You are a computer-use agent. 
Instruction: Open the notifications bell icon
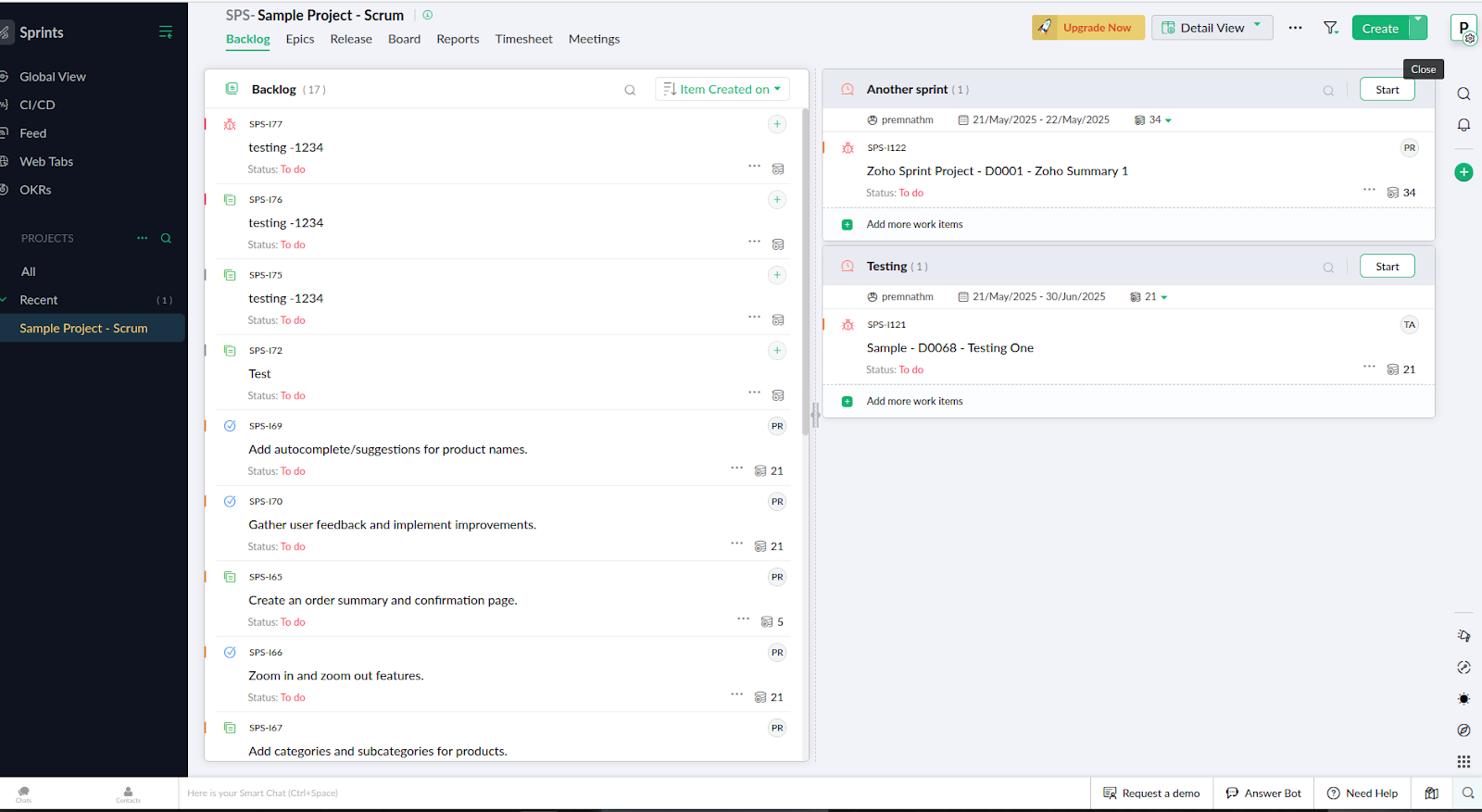(x=1463, y=125)
